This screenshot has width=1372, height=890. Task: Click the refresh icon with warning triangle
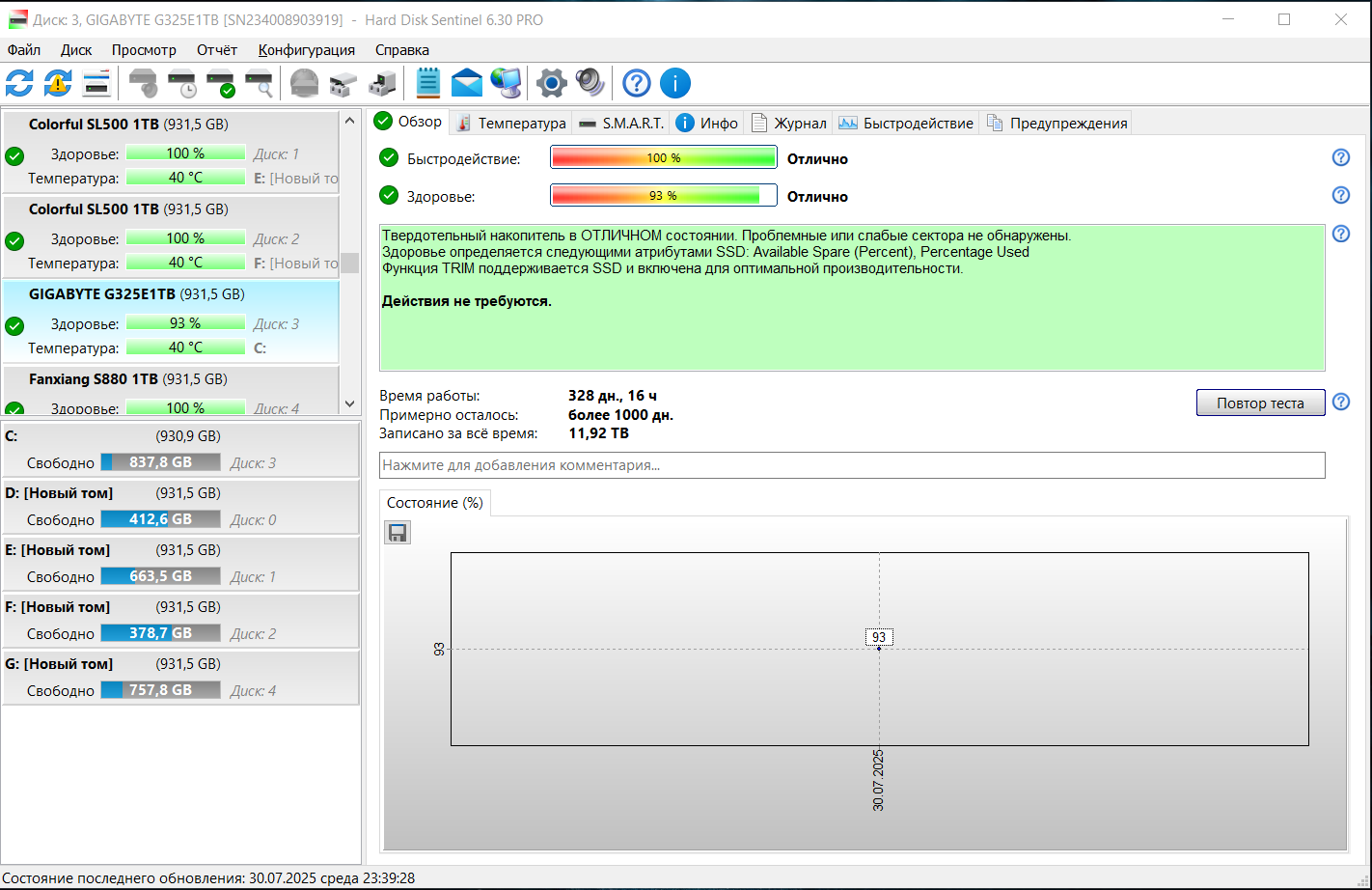(58, 83)
